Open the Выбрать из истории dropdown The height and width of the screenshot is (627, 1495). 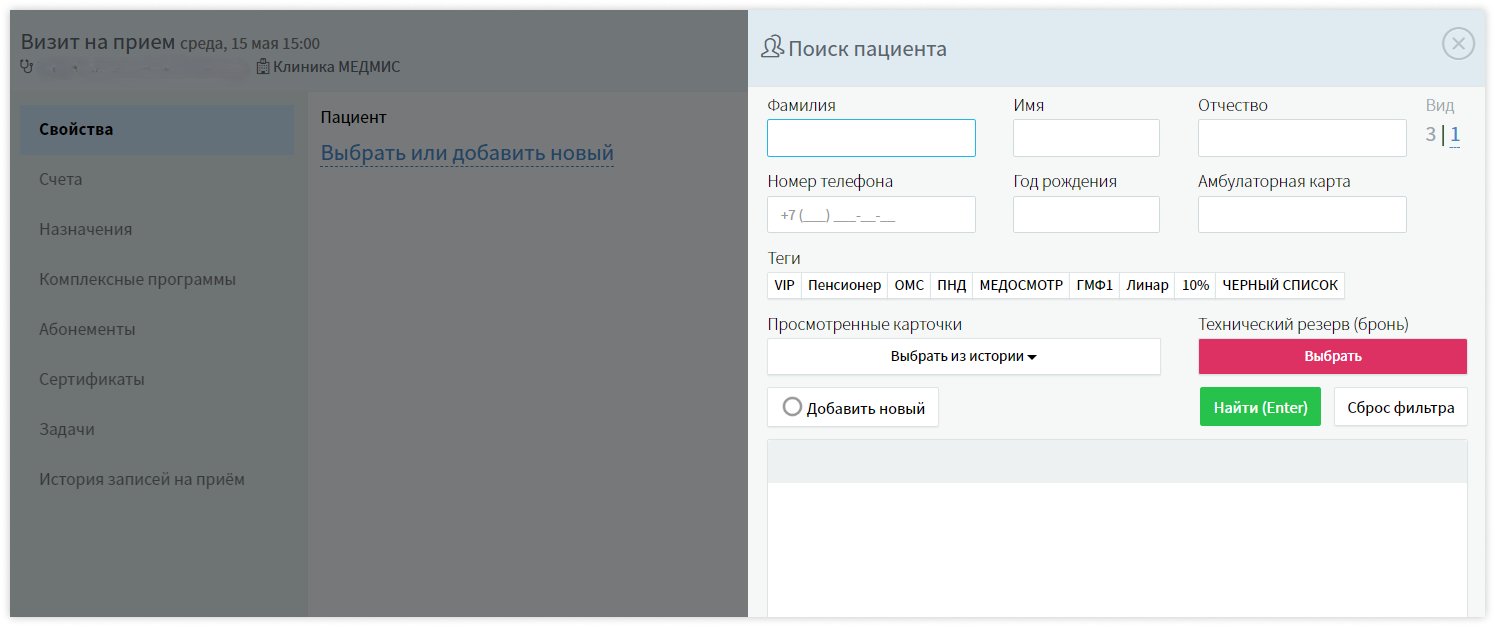[963, 356]
